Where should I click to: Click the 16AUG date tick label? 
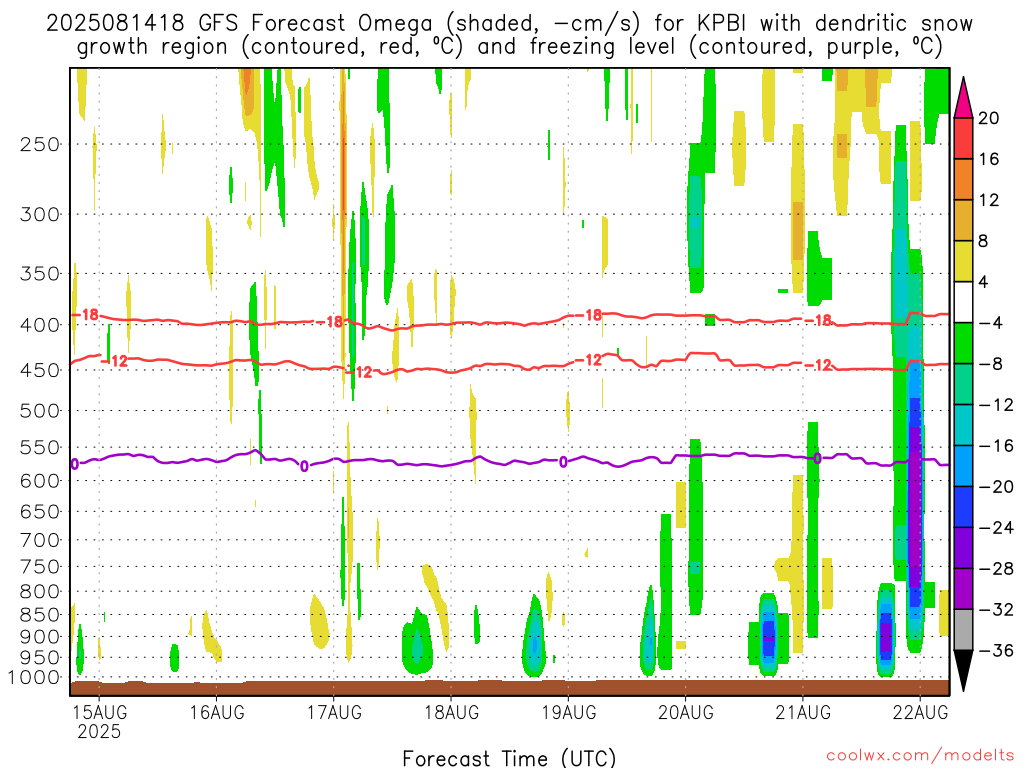tap(217, 712)
